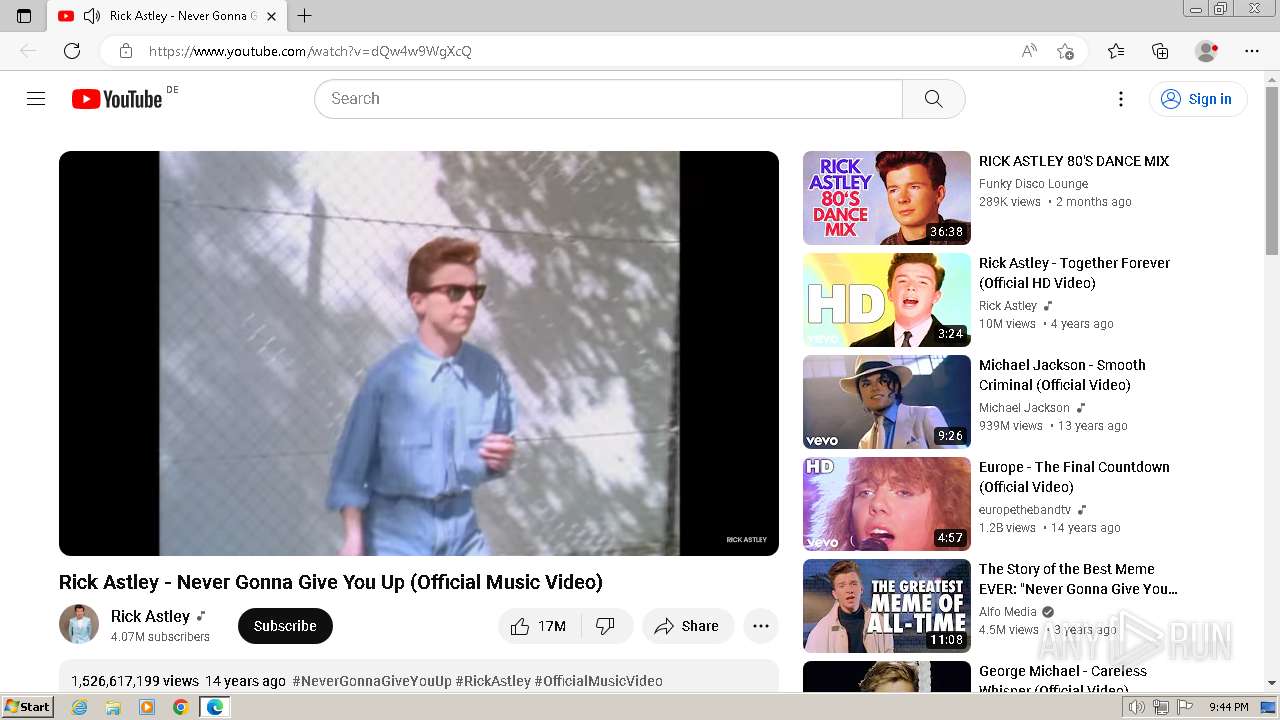Like the video with thumbs up
The image size is (1280, 720).
click(538, 626)
